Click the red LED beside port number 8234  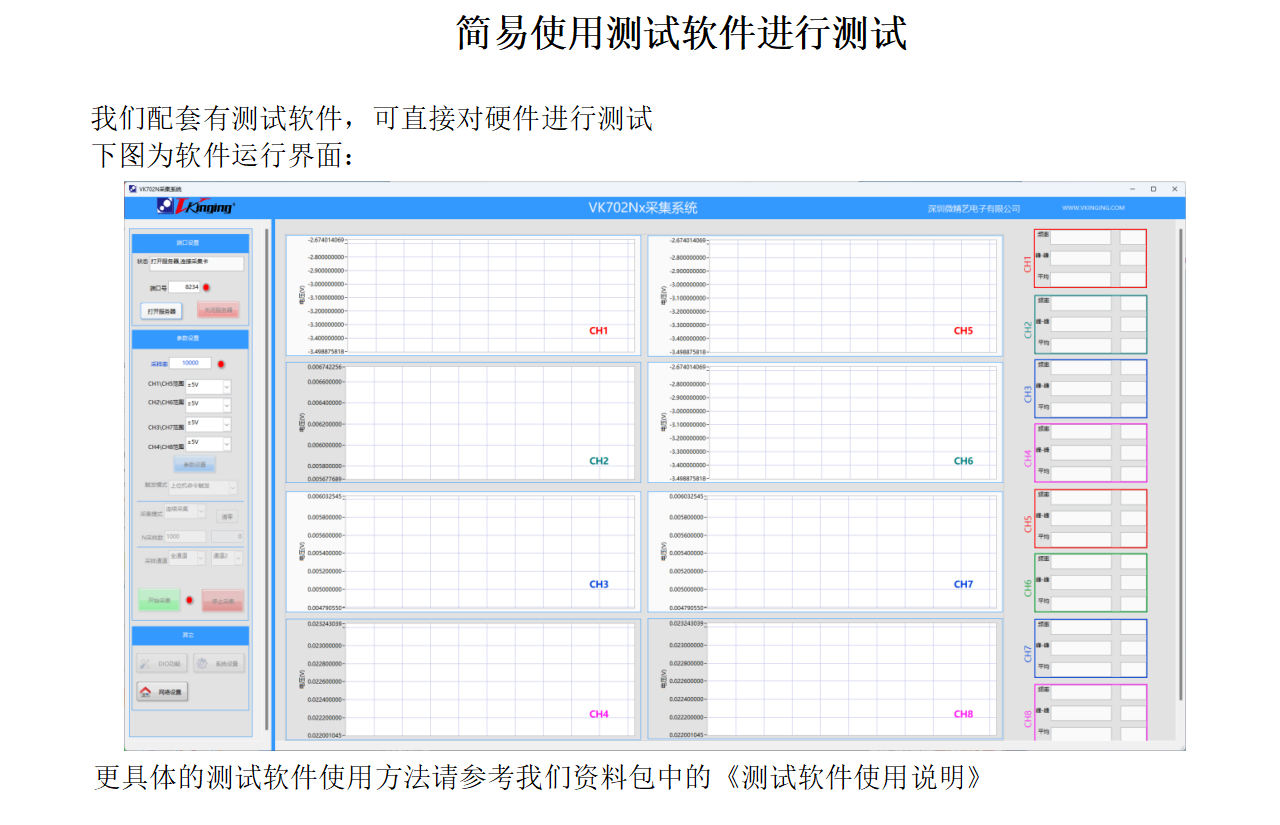(x=206, y=287)
